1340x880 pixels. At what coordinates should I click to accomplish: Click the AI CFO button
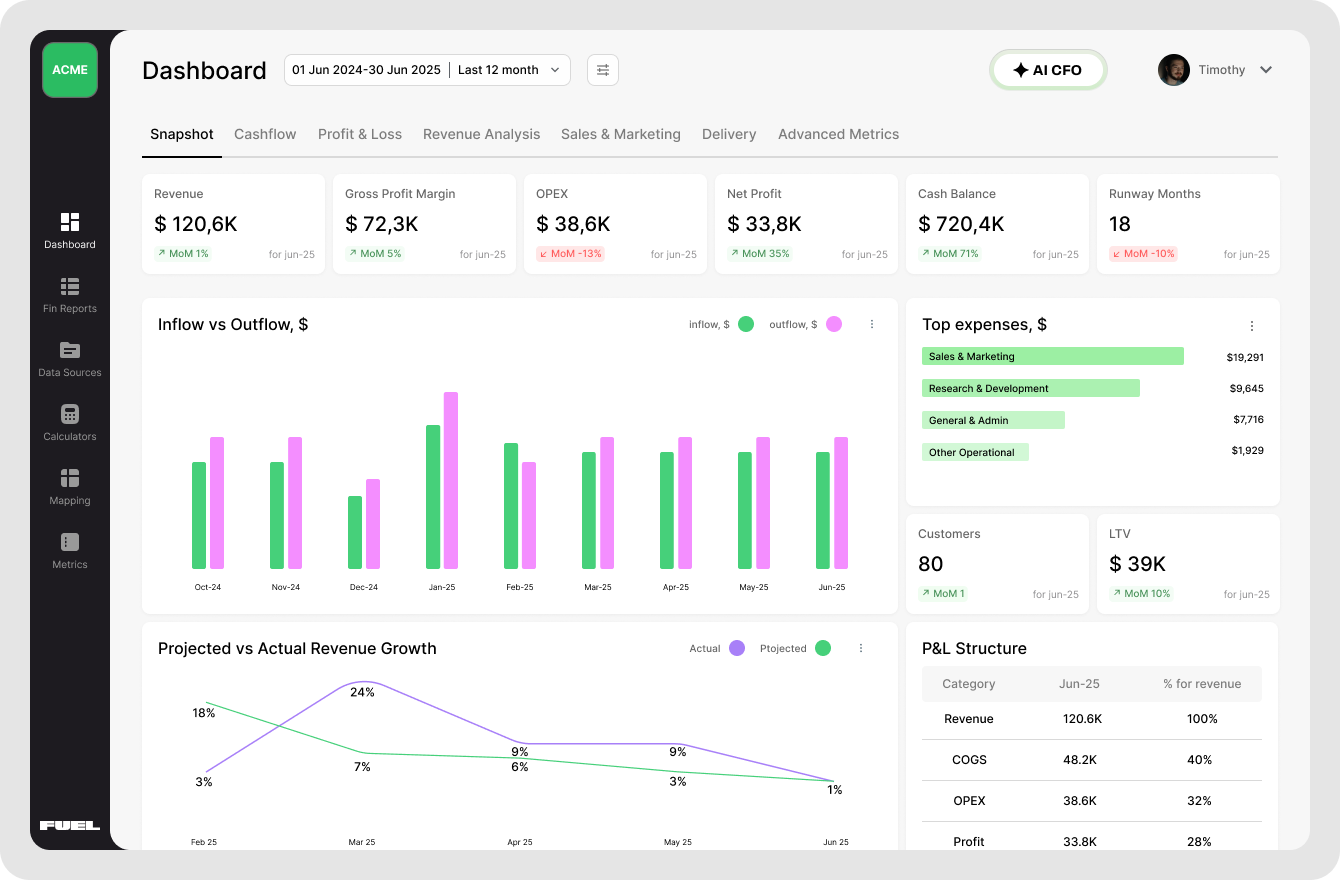[1048, 70]
